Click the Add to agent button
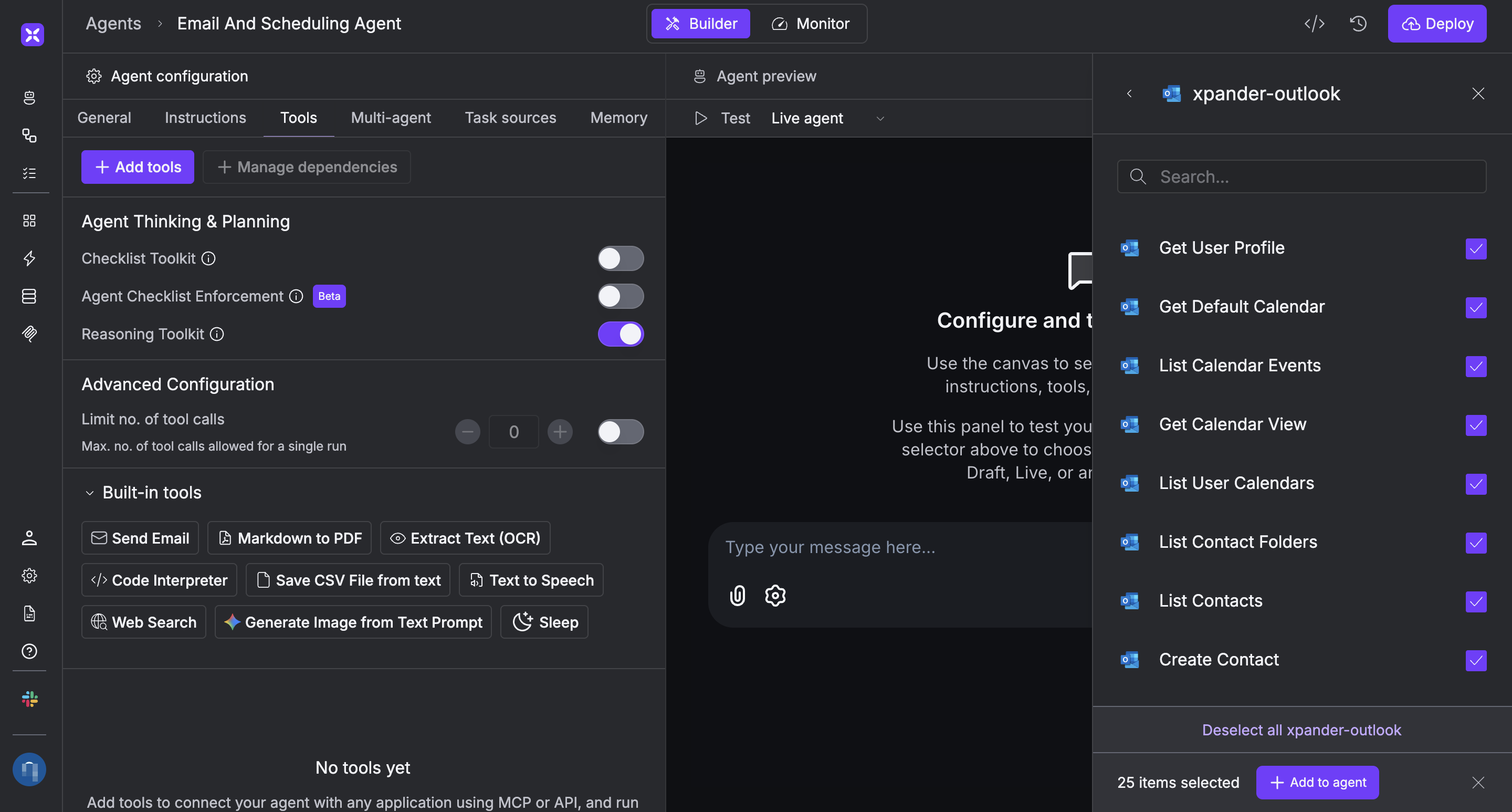Image resolution: width=1512 pixels, height=812 pixels. pyautogui.click(x=1317, y=782)
